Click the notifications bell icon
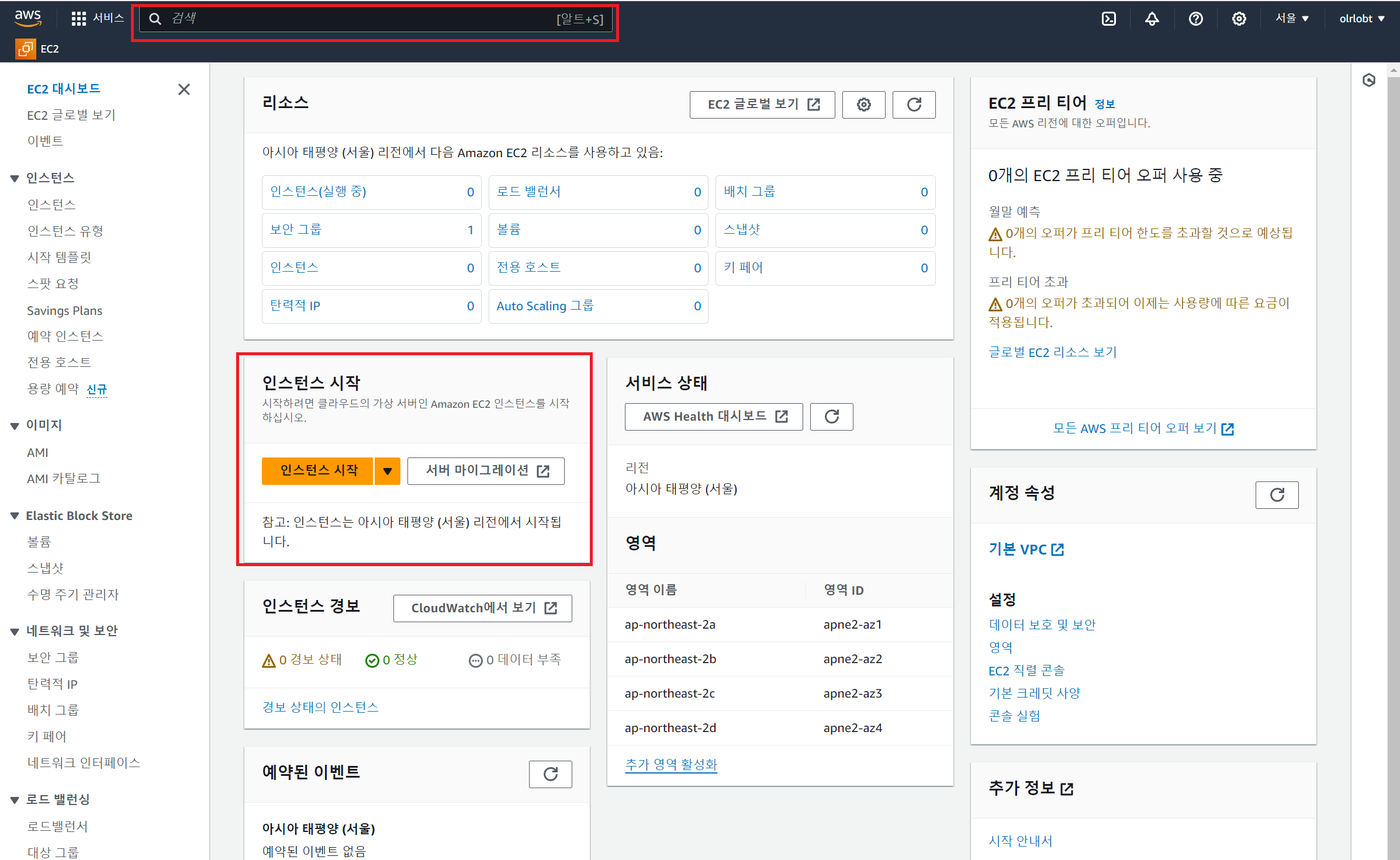Screen dimensions: 1400x860 1152,19
